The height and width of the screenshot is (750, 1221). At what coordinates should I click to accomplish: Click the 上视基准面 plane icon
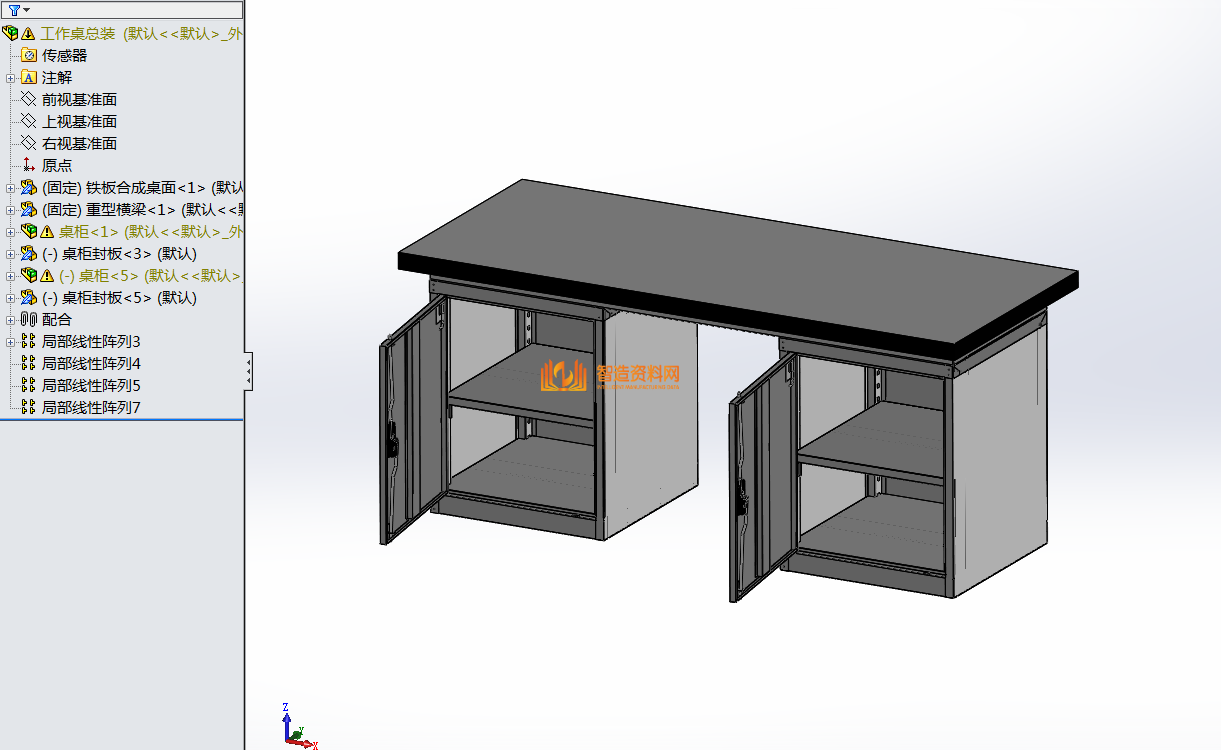(29, 121)
